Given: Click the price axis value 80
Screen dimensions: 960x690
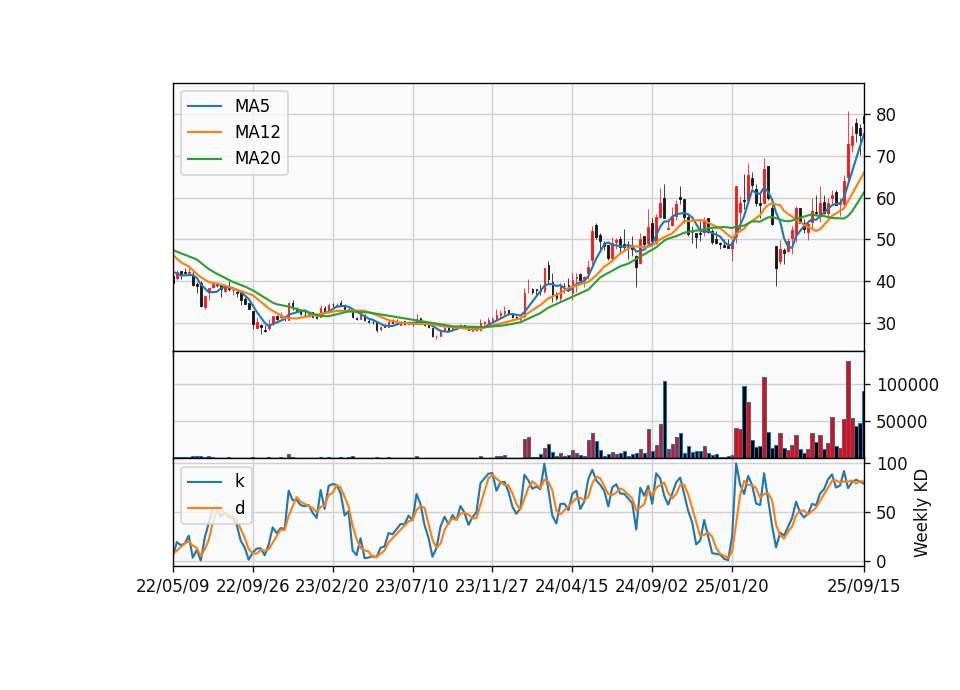Looking at the screenshot, I should [886, 115].
